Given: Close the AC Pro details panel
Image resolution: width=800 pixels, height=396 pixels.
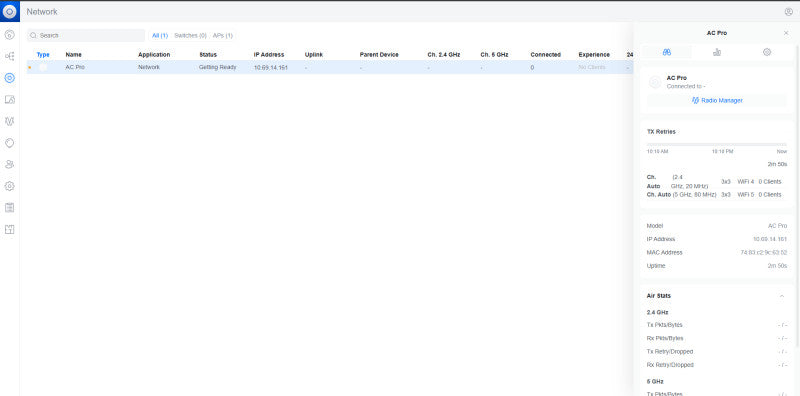Looking at the screenshot, I should pos(786,33).
